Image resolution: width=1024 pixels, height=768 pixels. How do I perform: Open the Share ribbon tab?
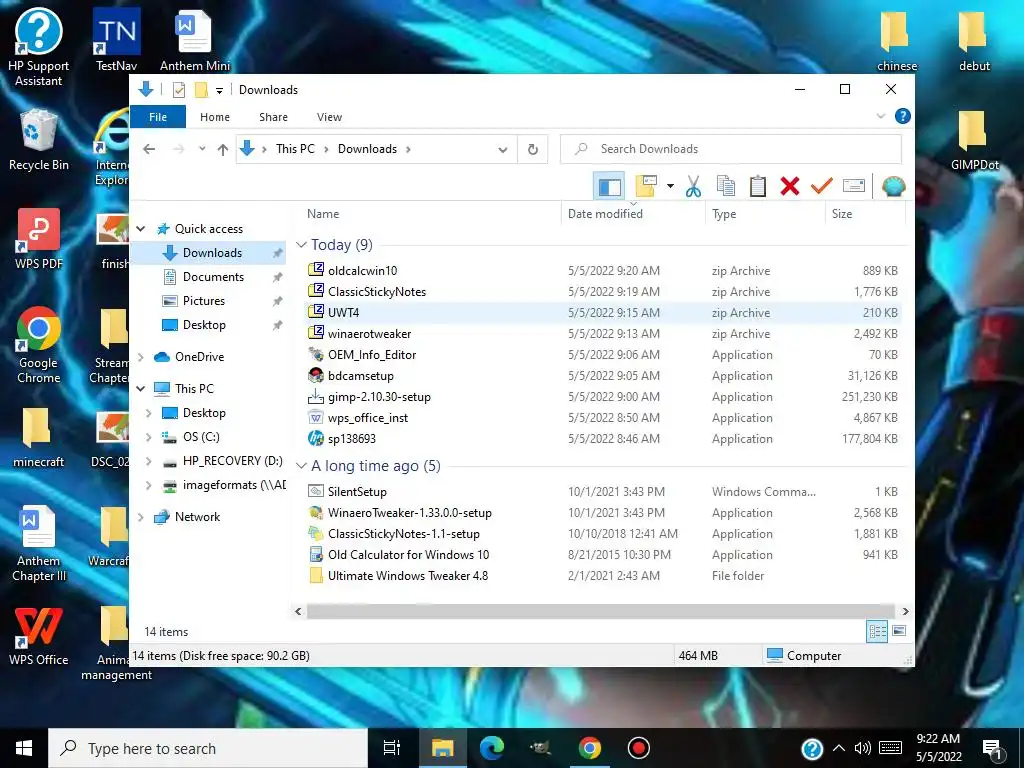[x=273, y=117]
